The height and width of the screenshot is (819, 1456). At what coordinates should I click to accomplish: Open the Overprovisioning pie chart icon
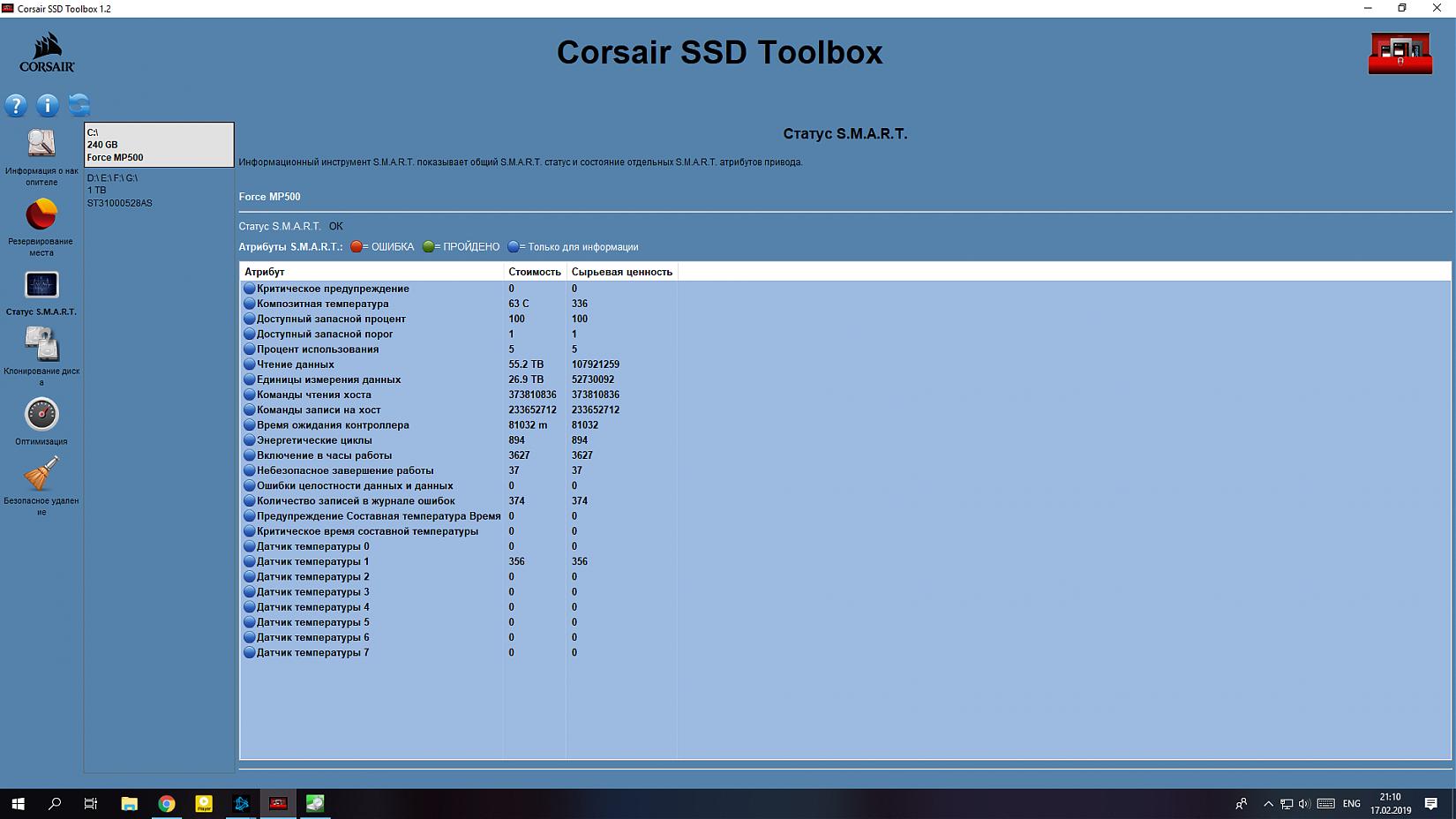pyautogui.click(x=41, y=215)
